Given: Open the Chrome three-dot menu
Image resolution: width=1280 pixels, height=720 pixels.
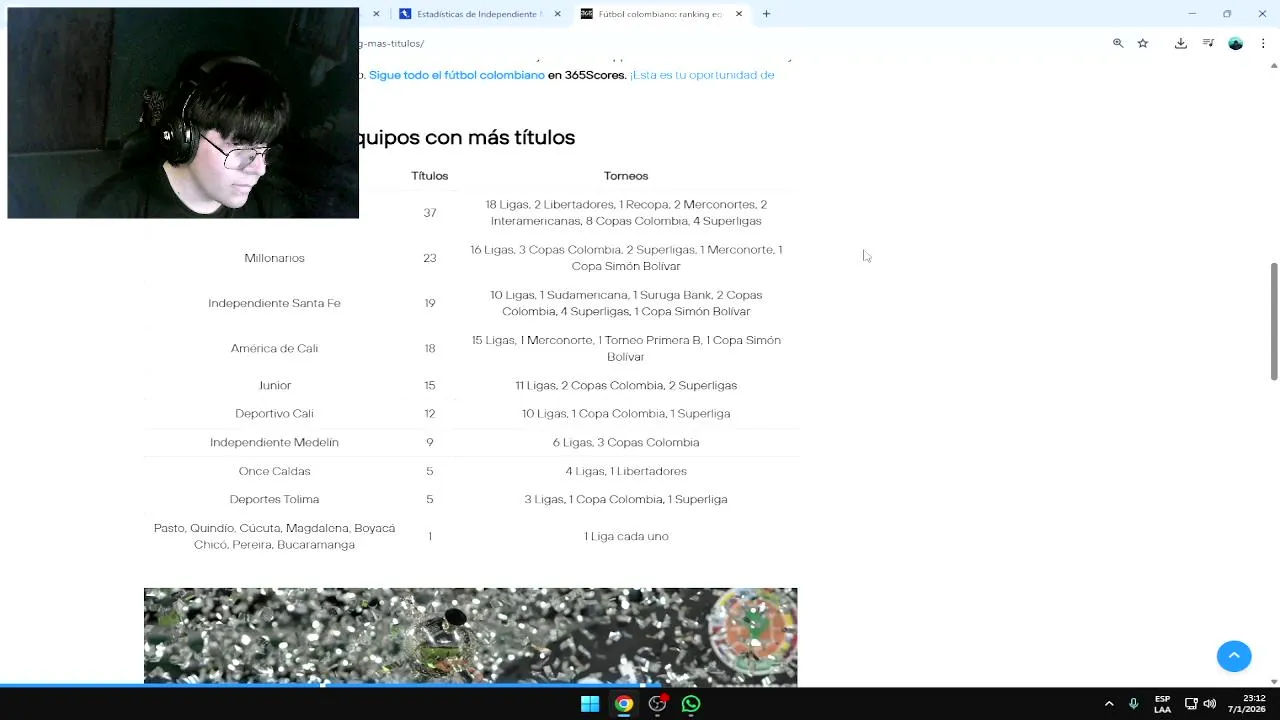Looking at the screenshot, I should coord(1263,43).
